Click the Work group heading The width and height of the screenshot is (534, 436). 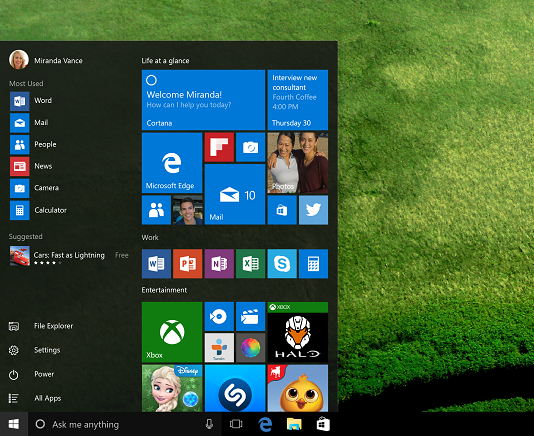(150, 237)
